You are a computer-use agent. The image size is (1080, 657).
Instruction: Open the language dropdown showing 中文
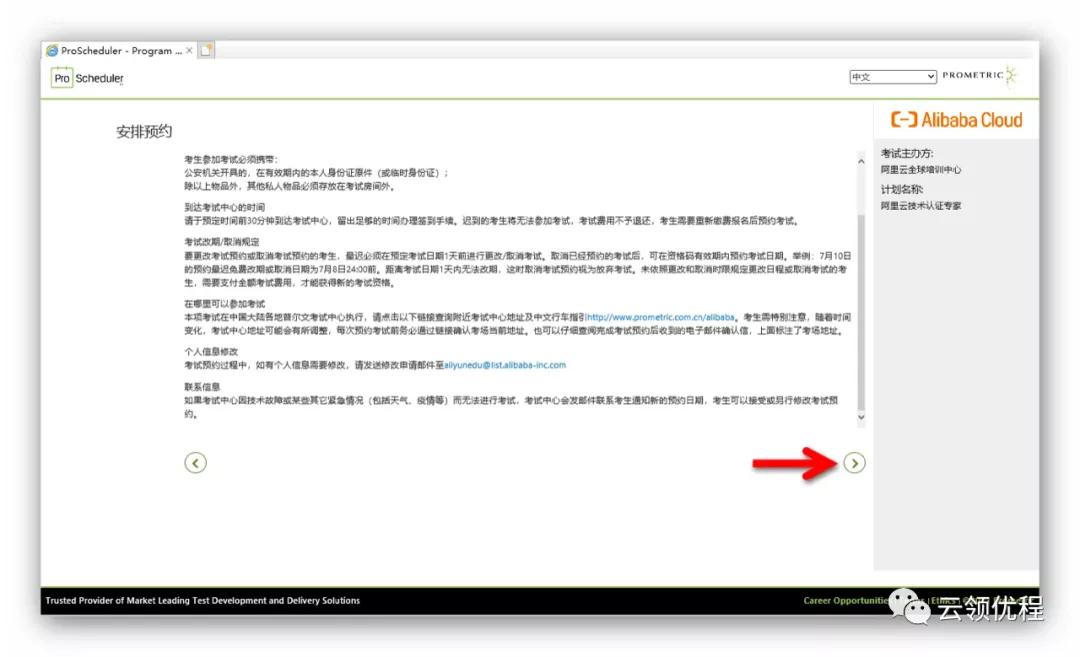point(893,76)
